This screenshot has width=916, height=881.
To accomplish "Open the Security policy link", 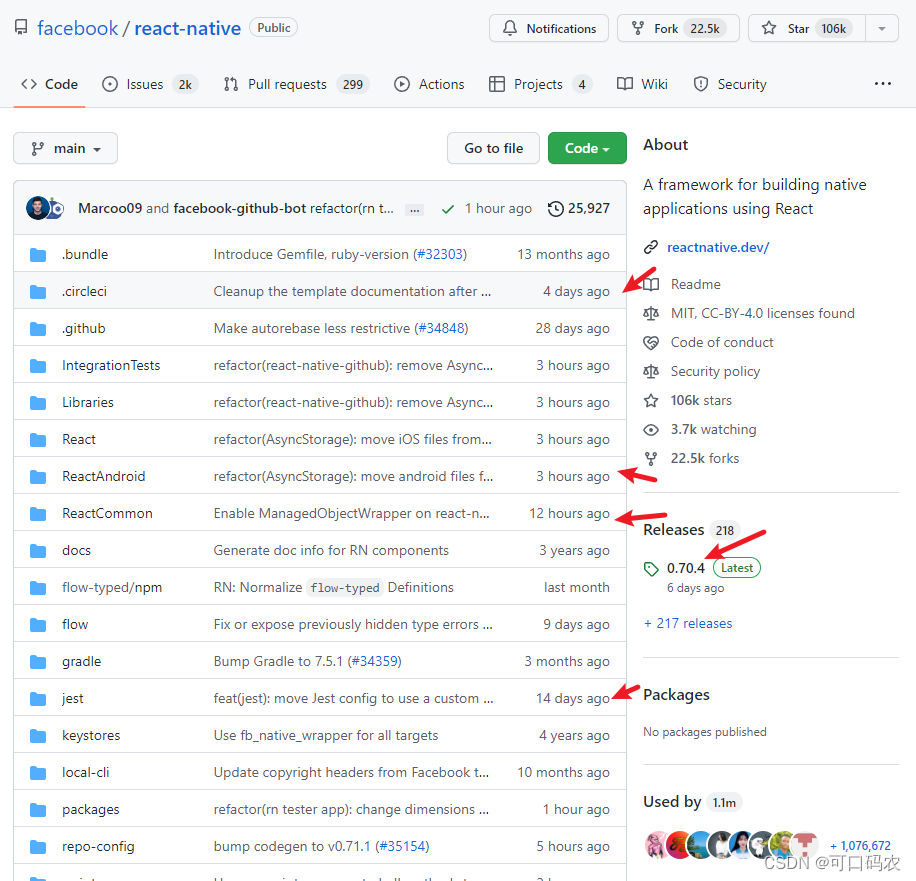I will coord(715,372).
